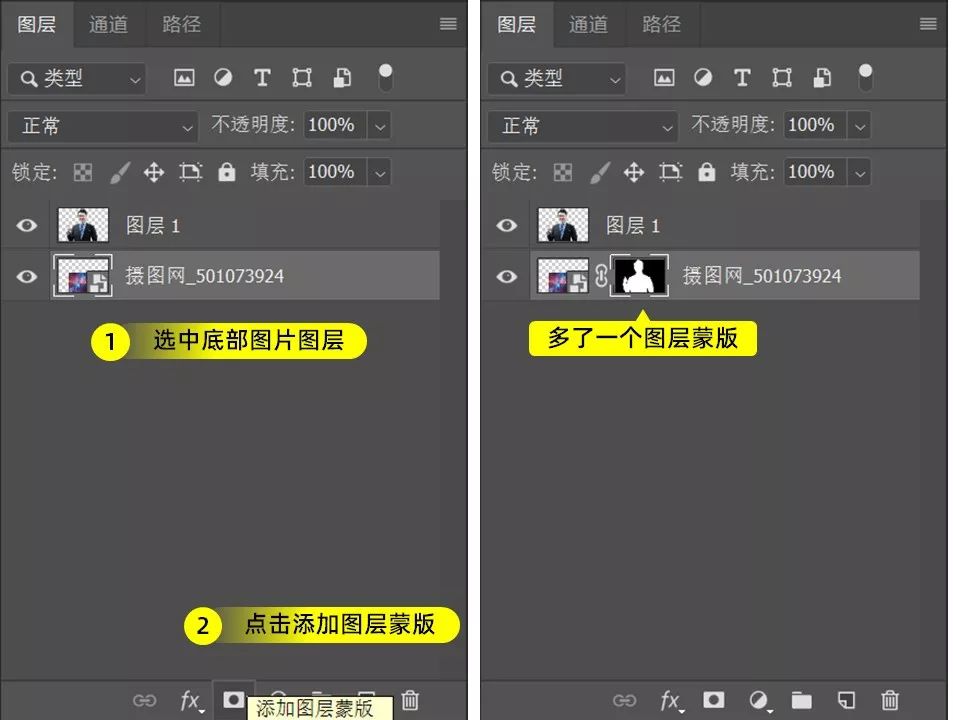Click 不透明度 value field in right panel

point(816,126)
